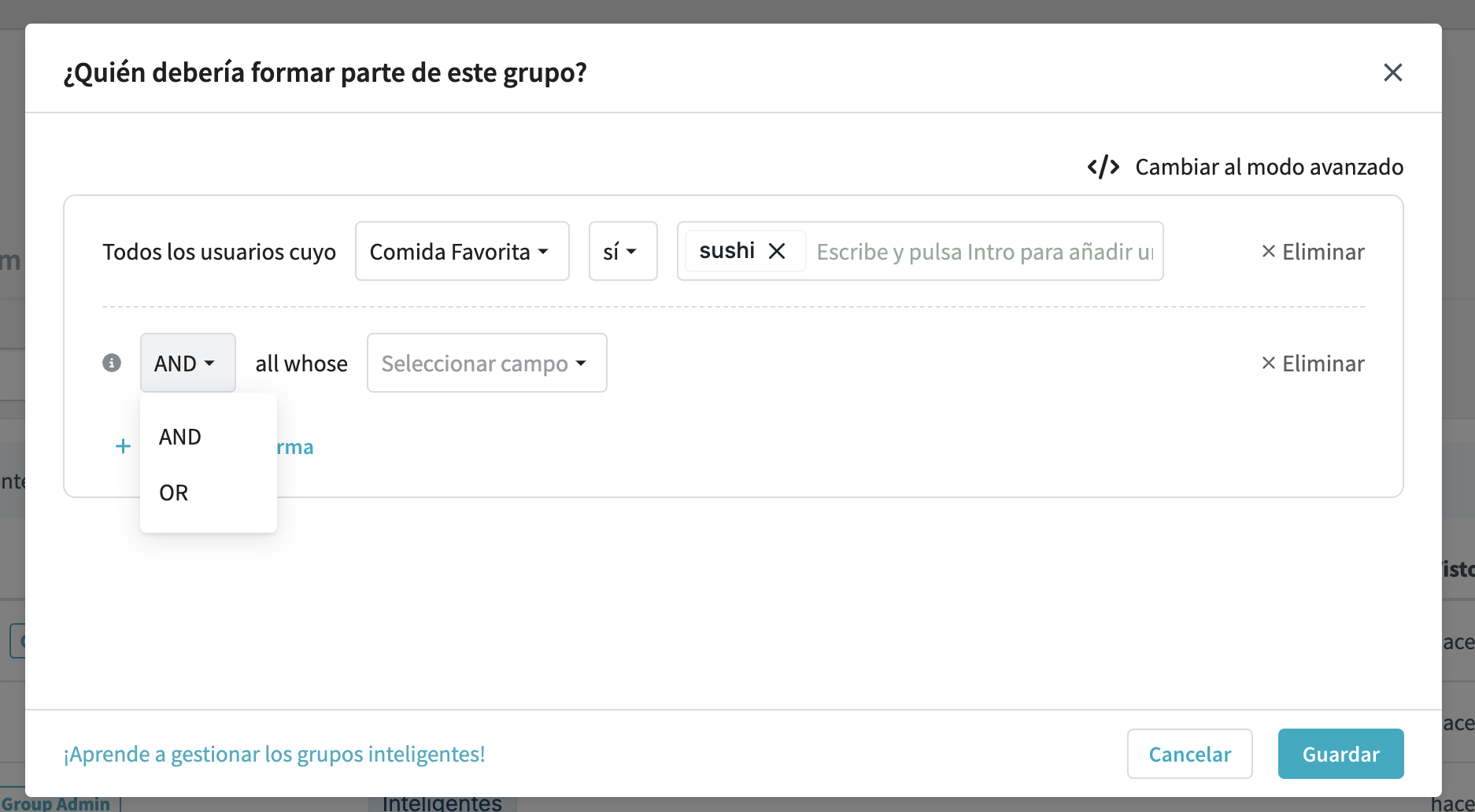The width and height of the screenshot is (1475, 812).
Task: Click the X icon beside first Eliminar
Action: point(1268,252)
